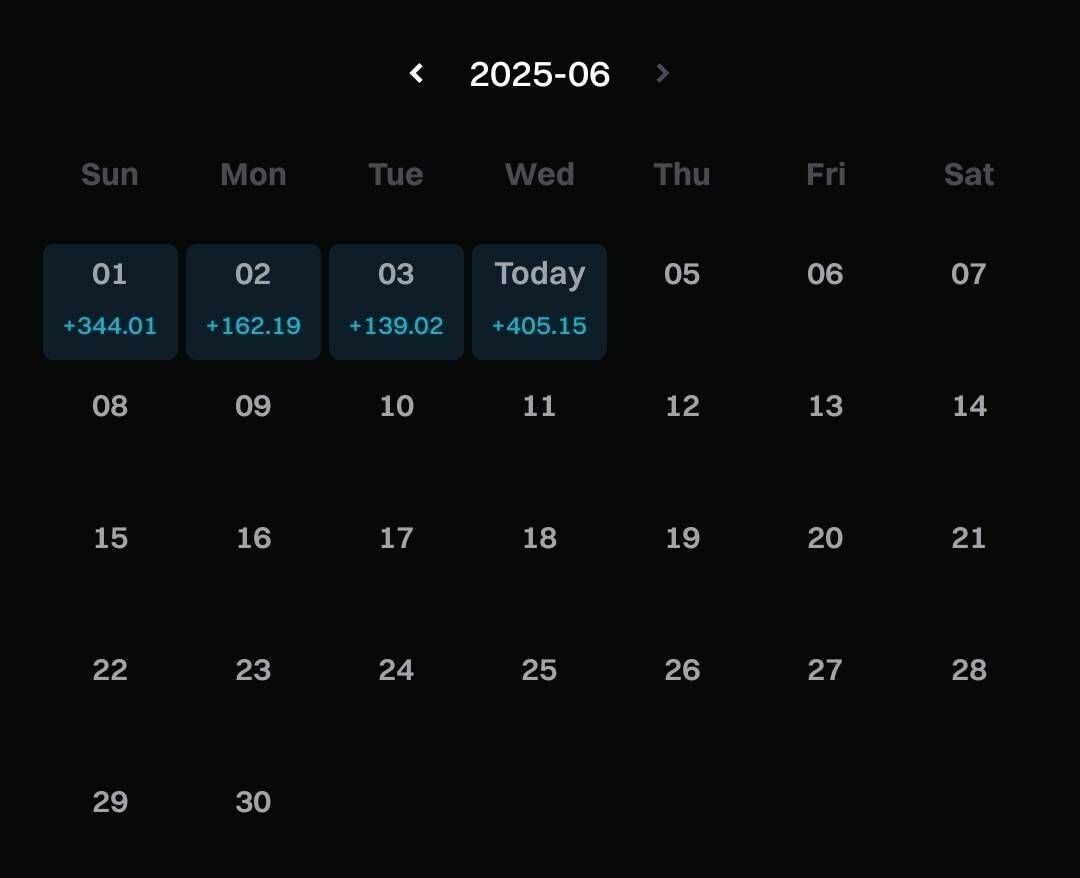Select June 03 with +139.02
1080x878 pixels.
click(396, 301)
